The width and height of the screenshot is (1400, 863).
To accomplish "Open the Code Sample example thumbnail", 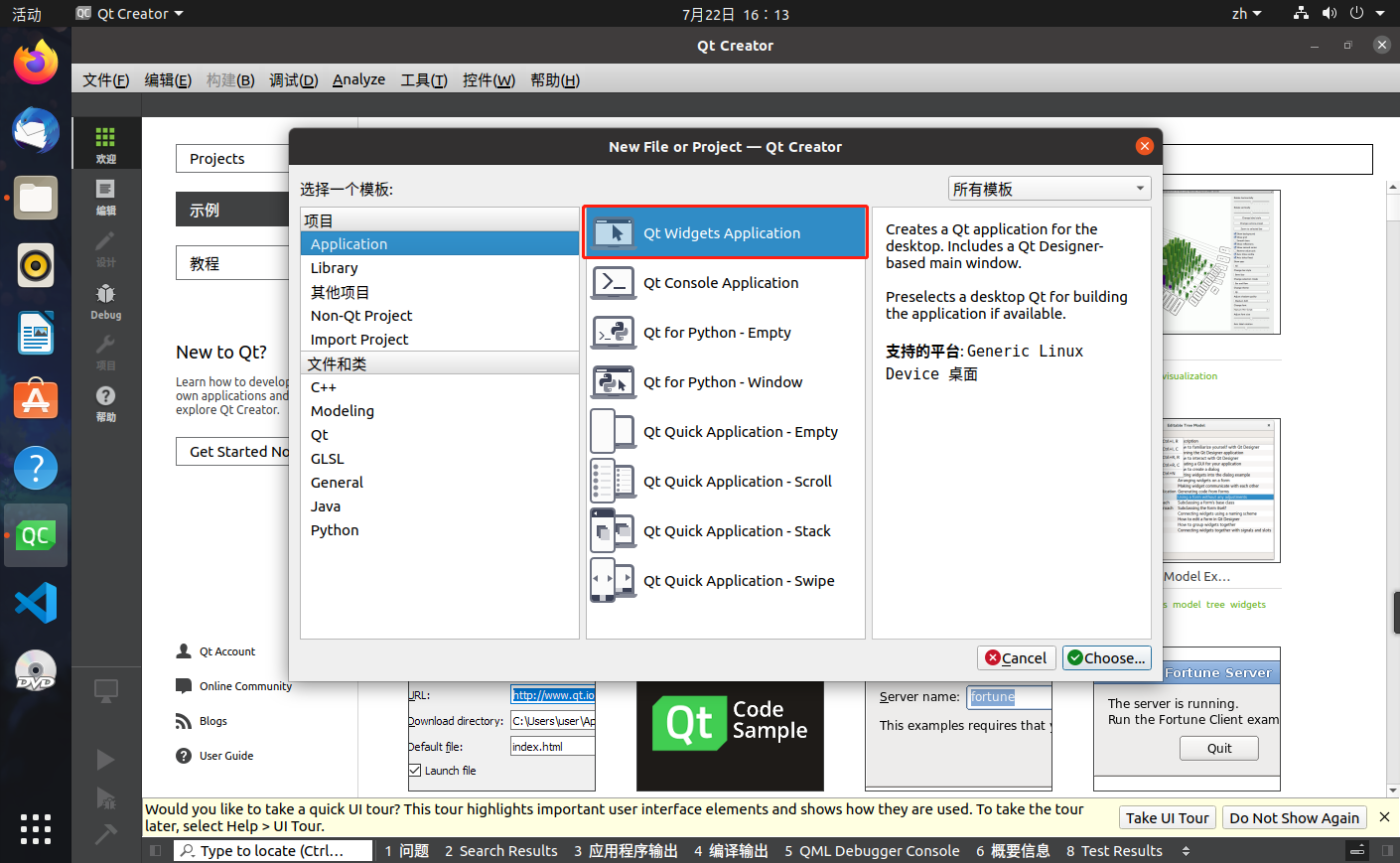I will click(x=730, y=736).
